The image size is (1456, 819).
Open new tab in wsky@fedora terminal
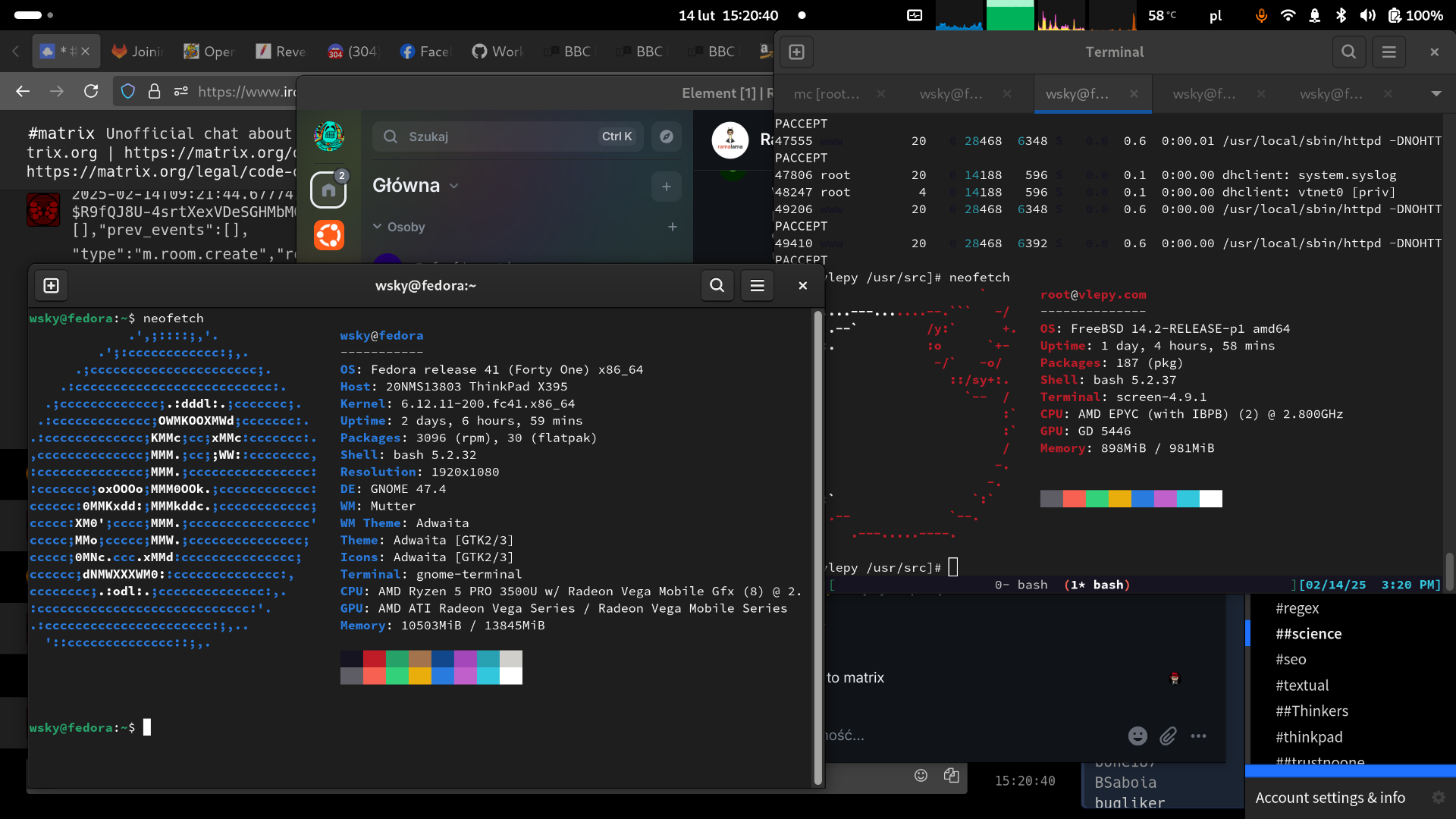51,286
